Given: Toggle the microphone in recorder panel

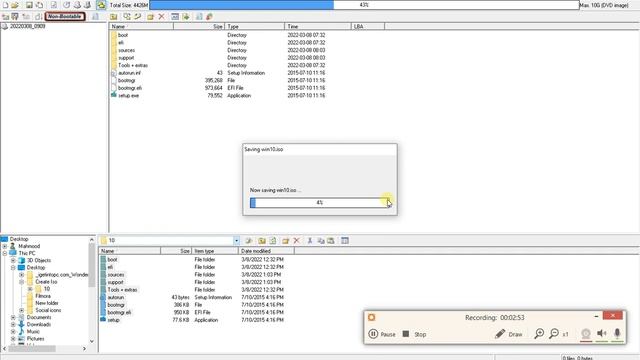Looking at the screenshot, I should (617, 333).
